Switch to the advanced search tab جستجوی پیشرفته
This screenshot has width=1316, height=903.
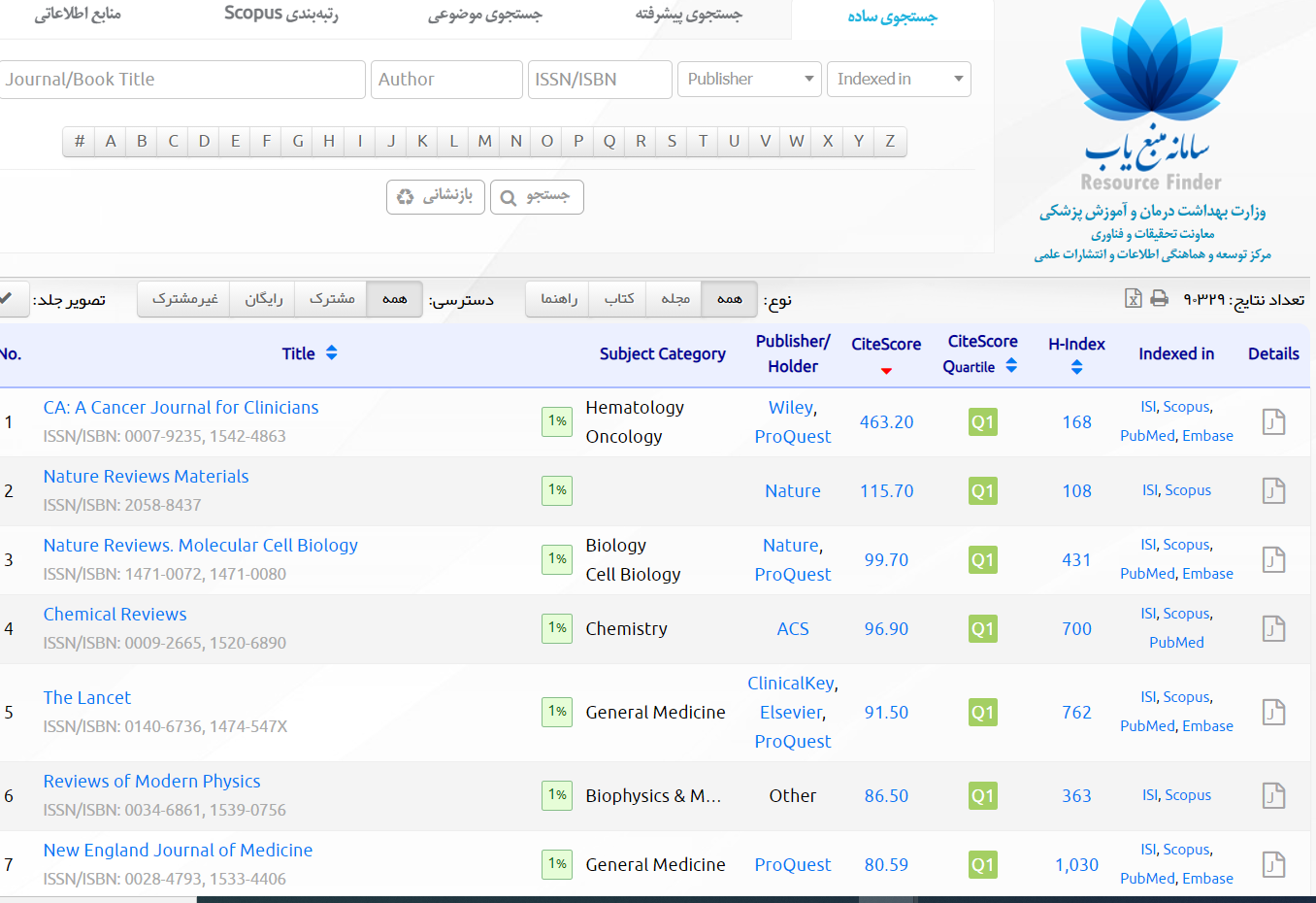(x=688, y=15)
